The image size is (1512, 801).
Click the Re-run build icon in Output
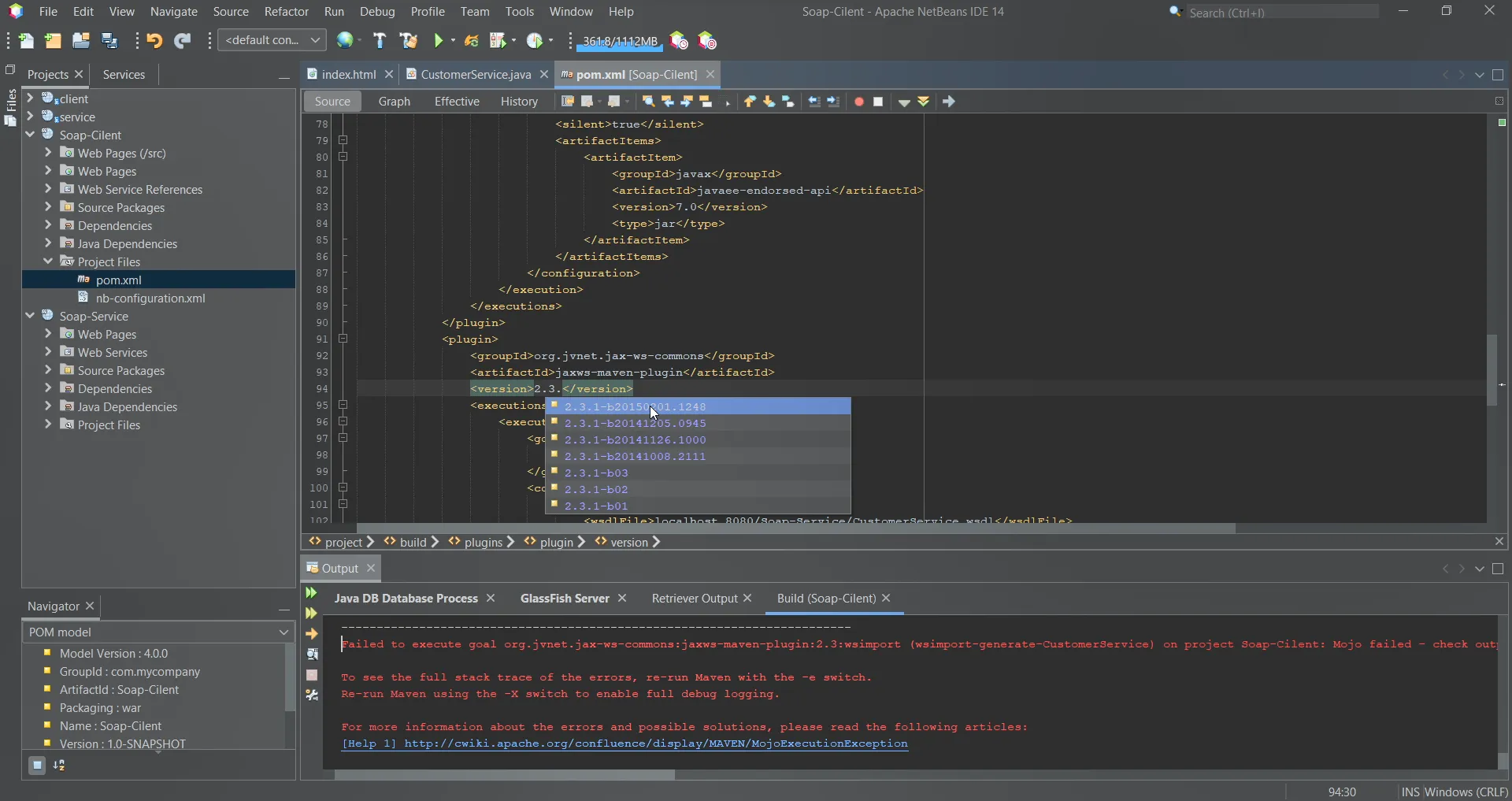[x=312, y=593]
